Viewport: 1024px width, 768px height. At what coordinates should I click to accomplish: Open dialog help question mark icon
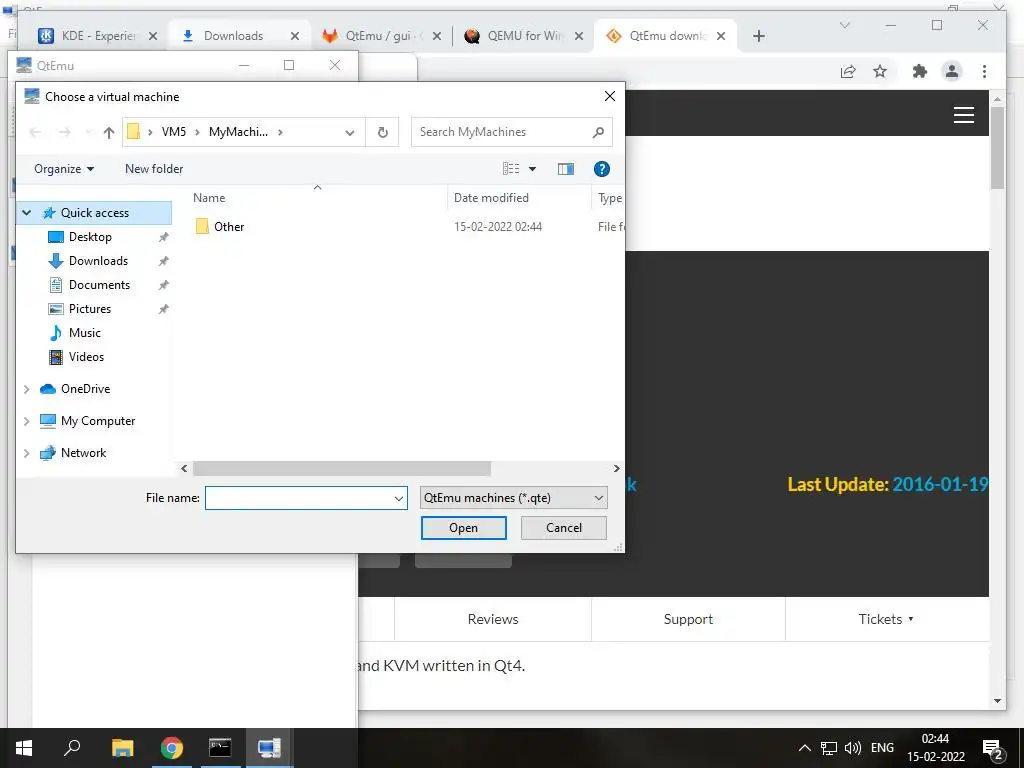pyautogui.click(x=601, y=169)
